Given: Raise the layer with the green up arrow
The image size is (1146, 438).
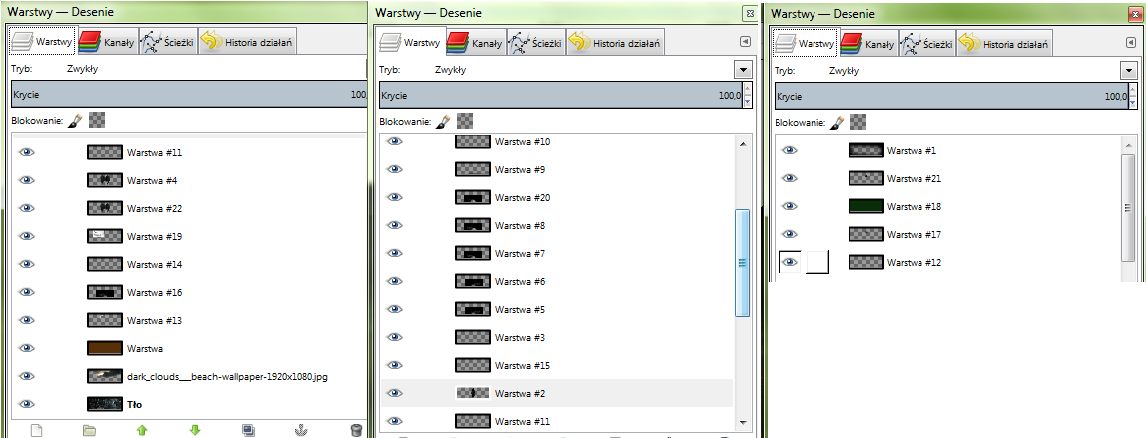Looking at the screenshot, I should (x=142, y=430).
